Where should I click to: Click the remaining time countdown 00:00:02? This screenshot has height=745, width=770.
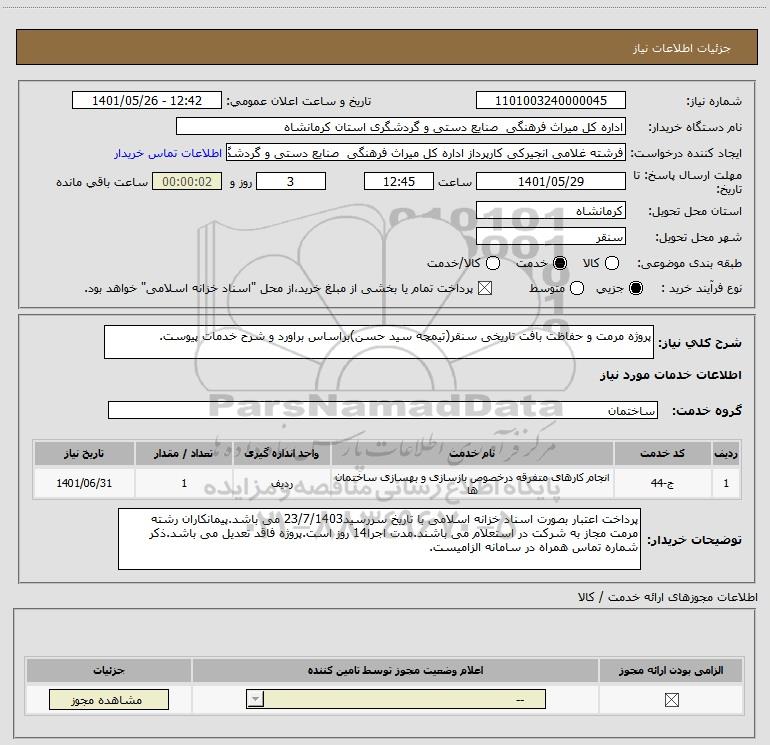187,181
